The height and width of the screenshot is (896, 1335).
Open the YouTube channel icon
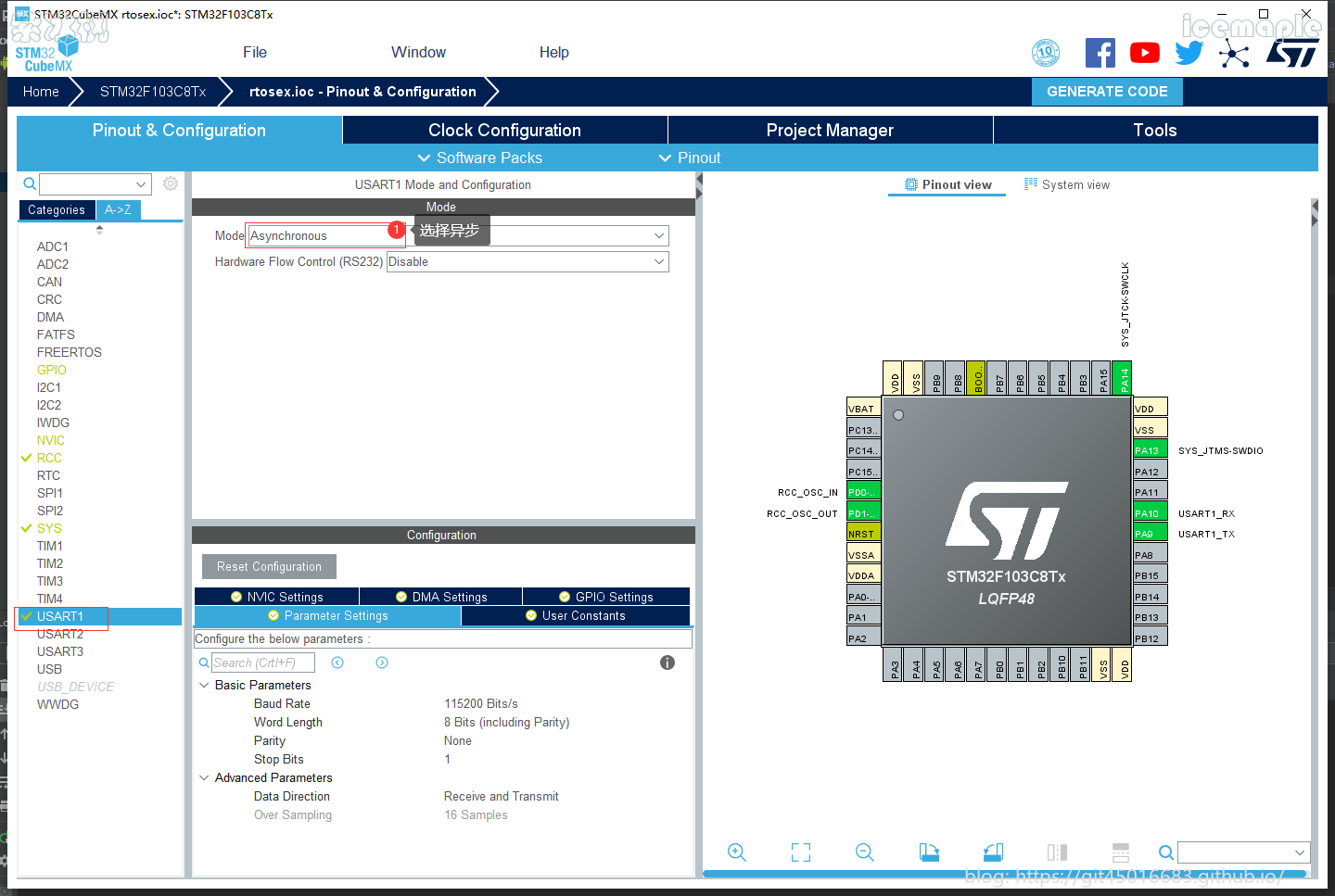[1145, 53]
